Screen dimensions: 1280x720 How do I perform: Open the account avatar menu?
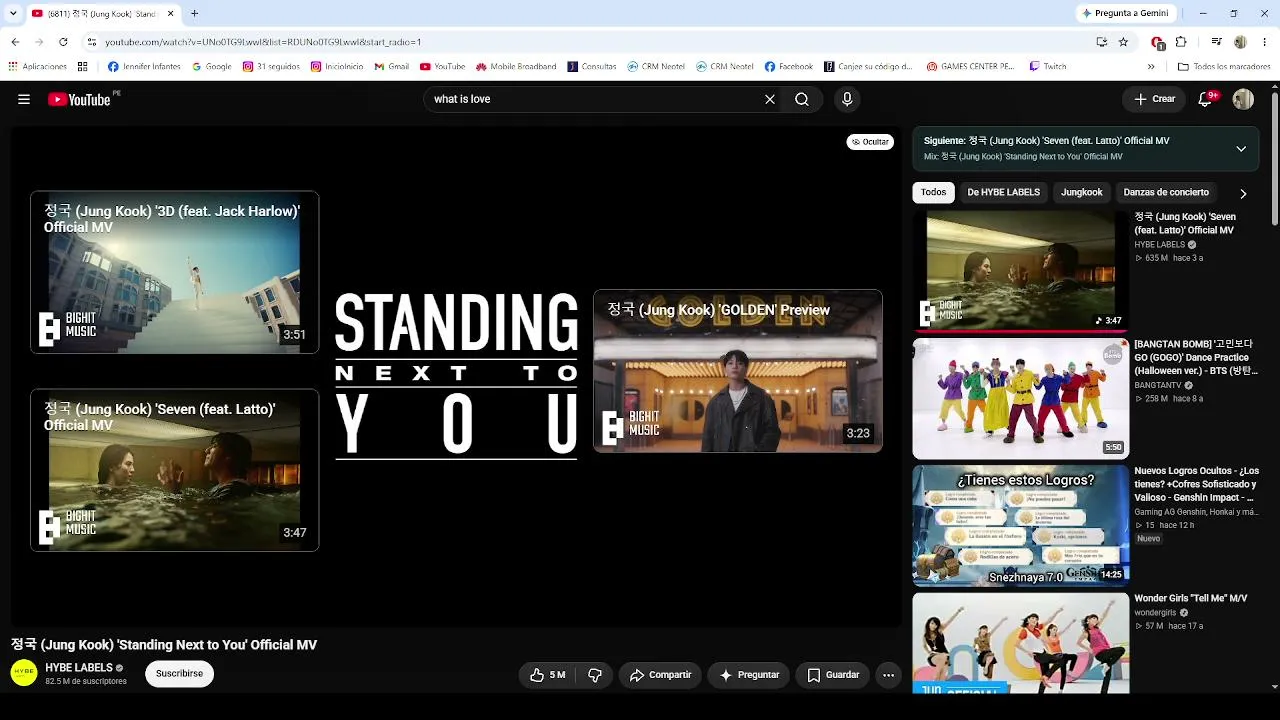point(1243,99)
